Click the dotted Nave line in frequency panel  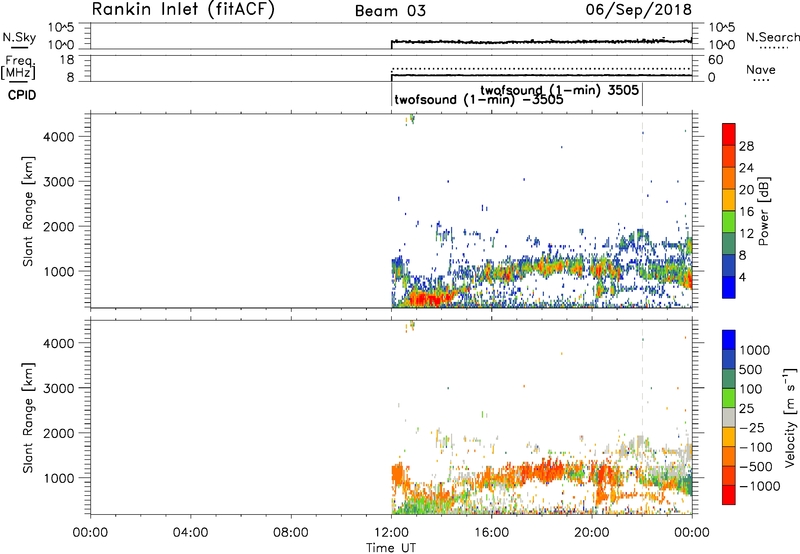tap(541, 68)
